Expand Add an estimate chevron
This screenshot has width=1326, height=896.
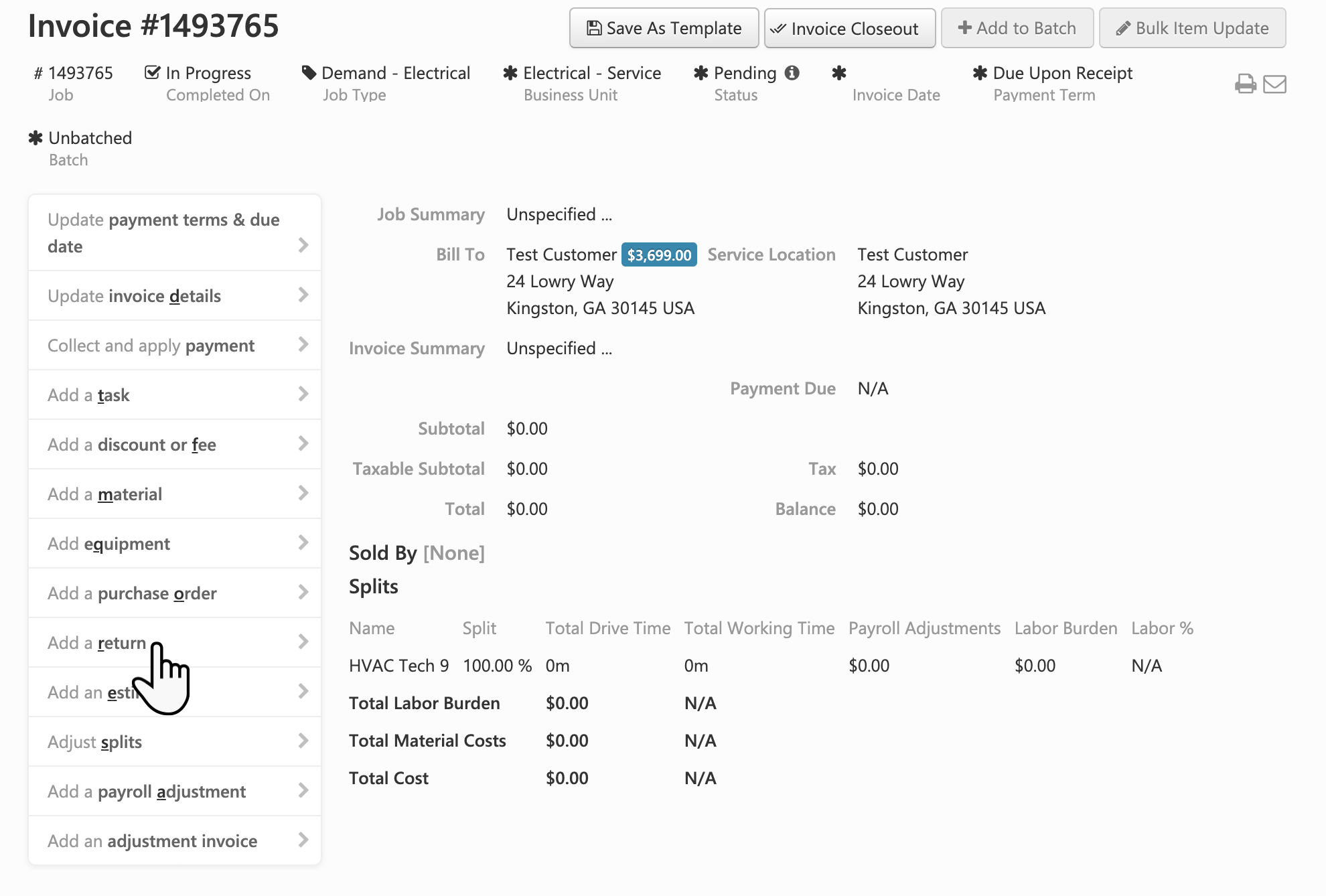pos(303,691)
